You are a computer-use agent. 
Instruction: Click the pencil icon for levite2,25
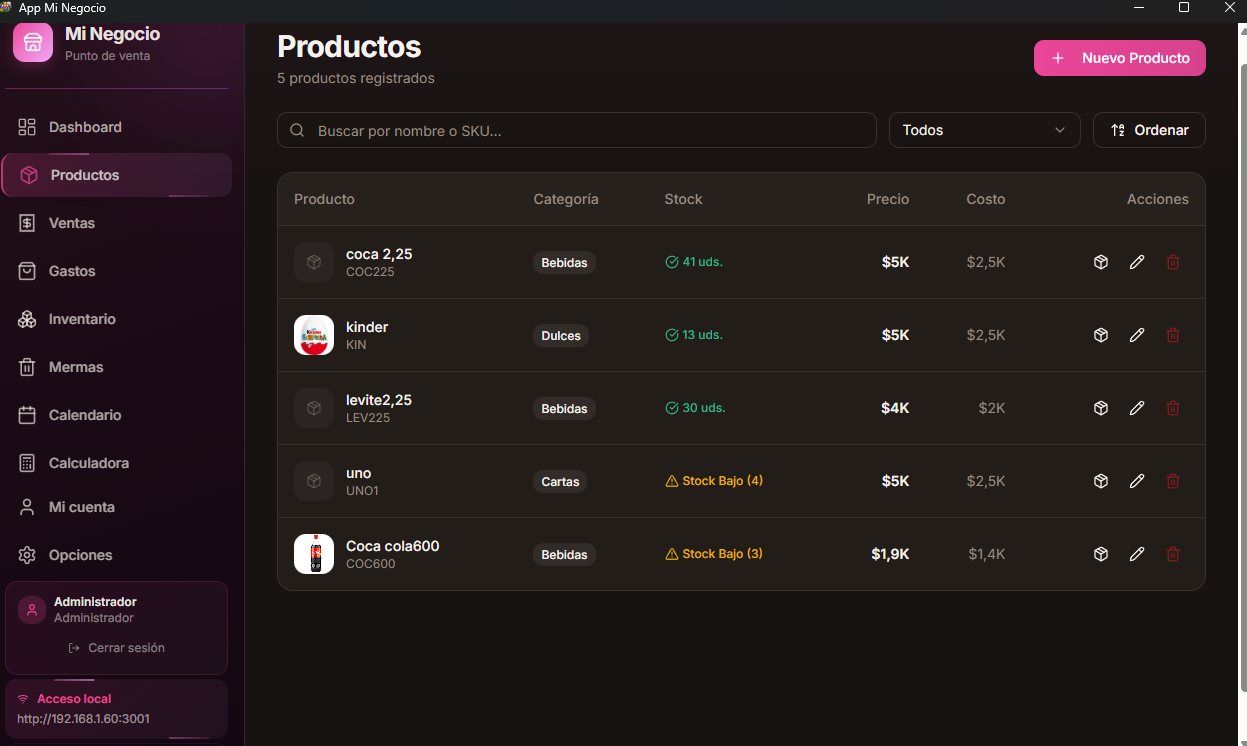1137,408
